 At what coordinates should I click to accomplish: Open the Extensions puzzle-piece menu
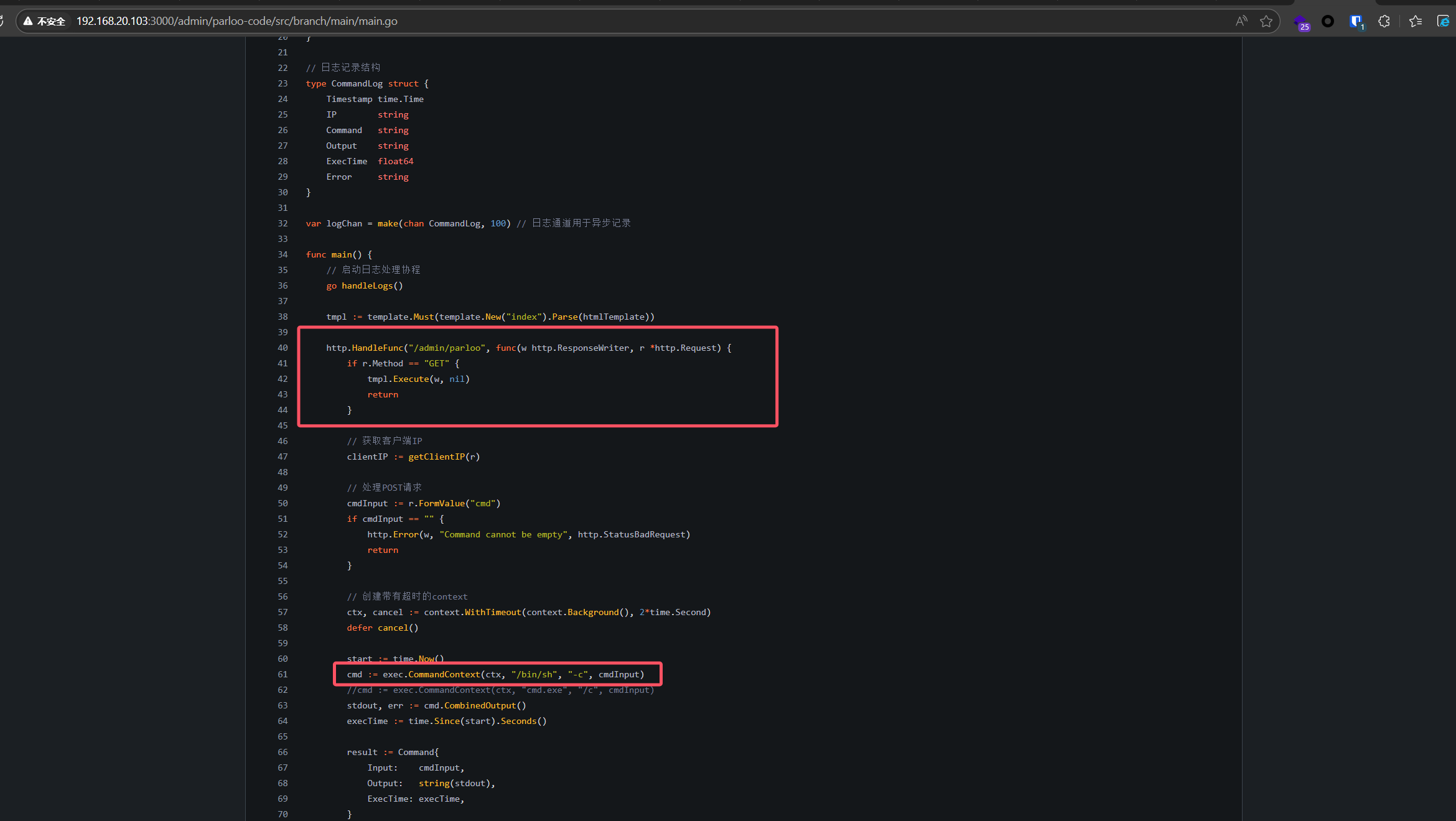(1384, 21)
